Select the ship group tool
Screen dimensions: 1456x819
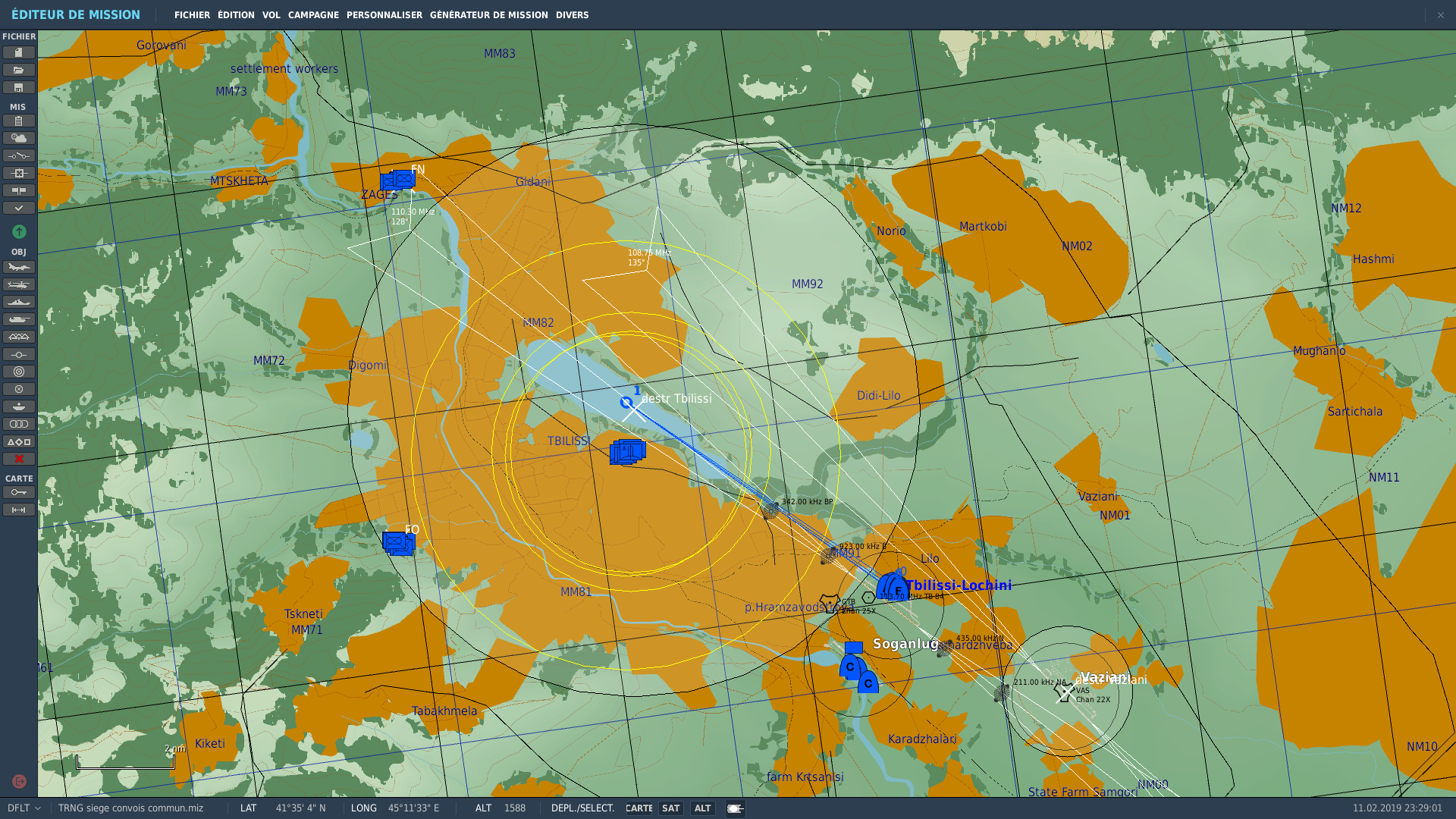pos(19,302)
